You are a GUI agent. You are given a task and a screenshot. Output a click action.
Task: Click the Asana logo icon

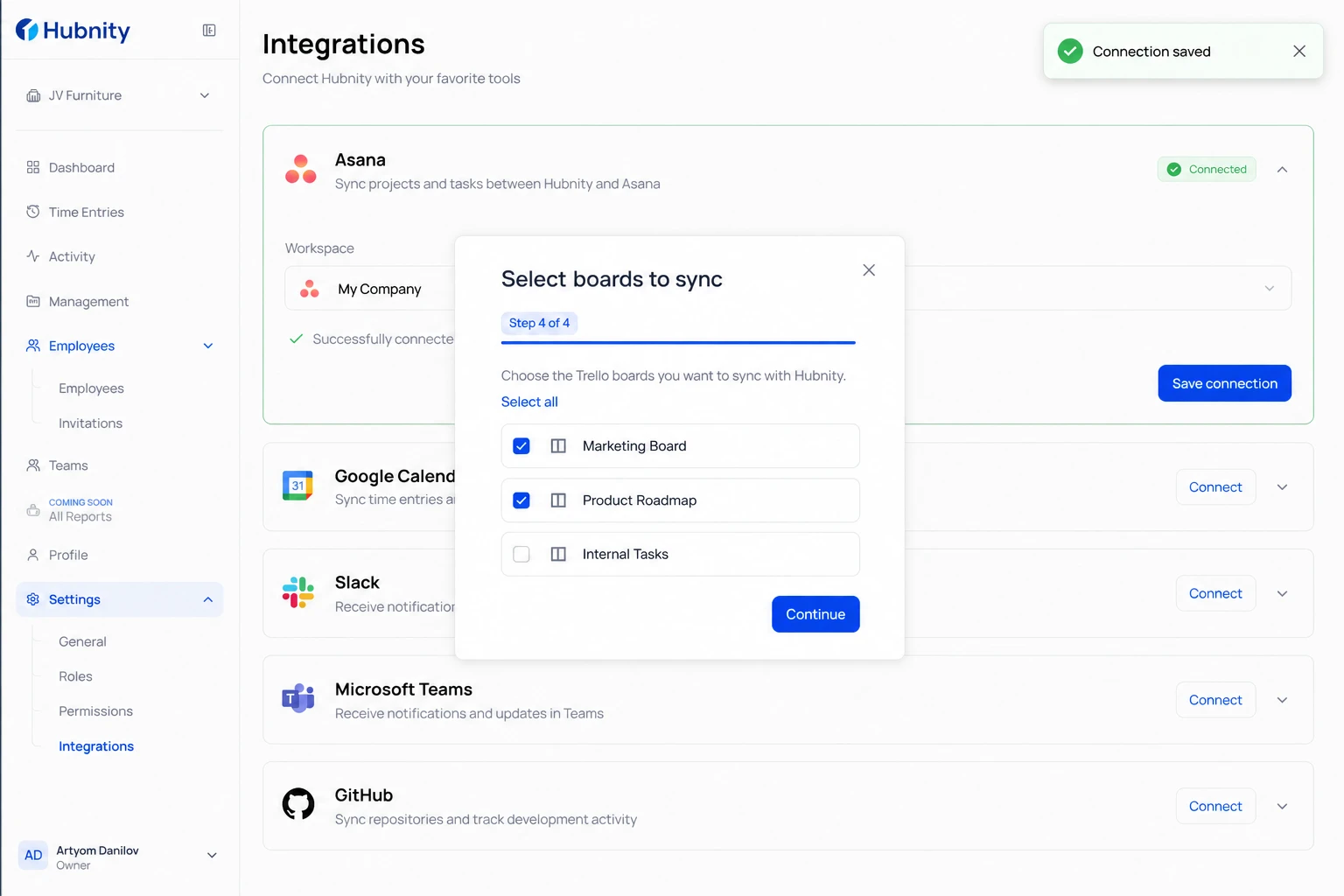(x=301, y=169)
